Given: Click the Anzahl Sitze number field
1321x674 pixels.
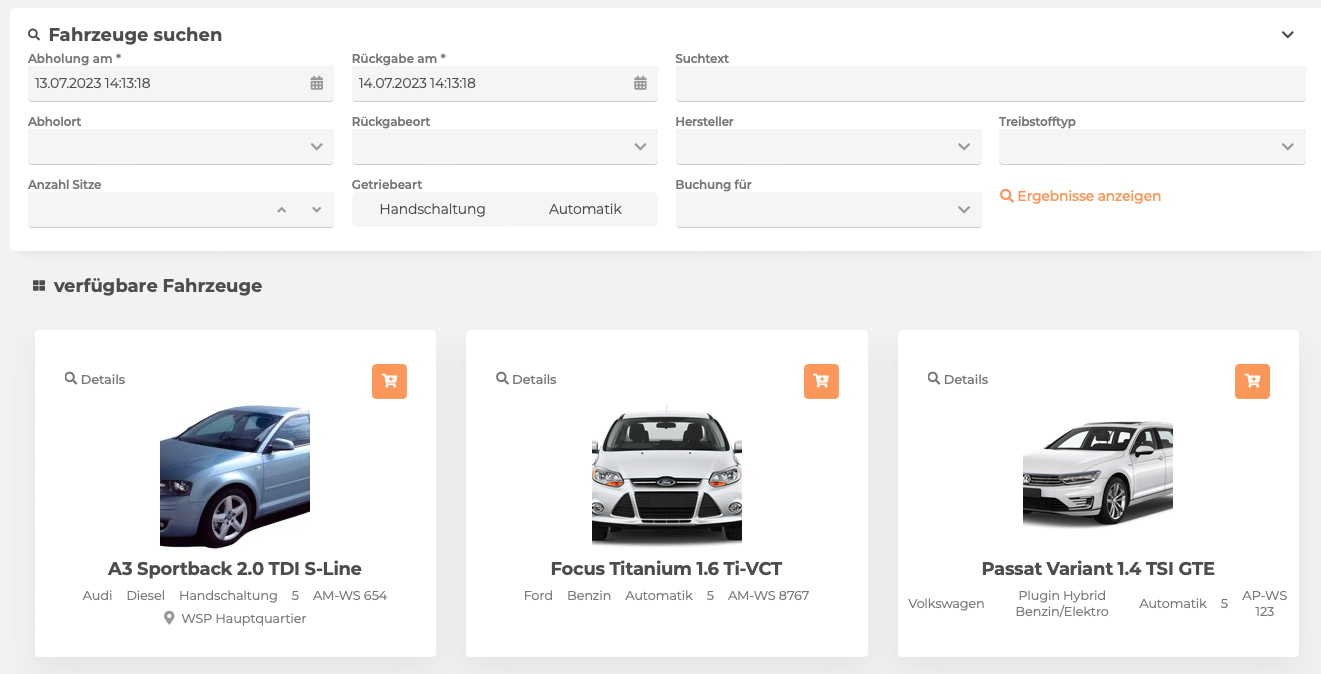Looking at the screenshot, I should coord(181,210).
